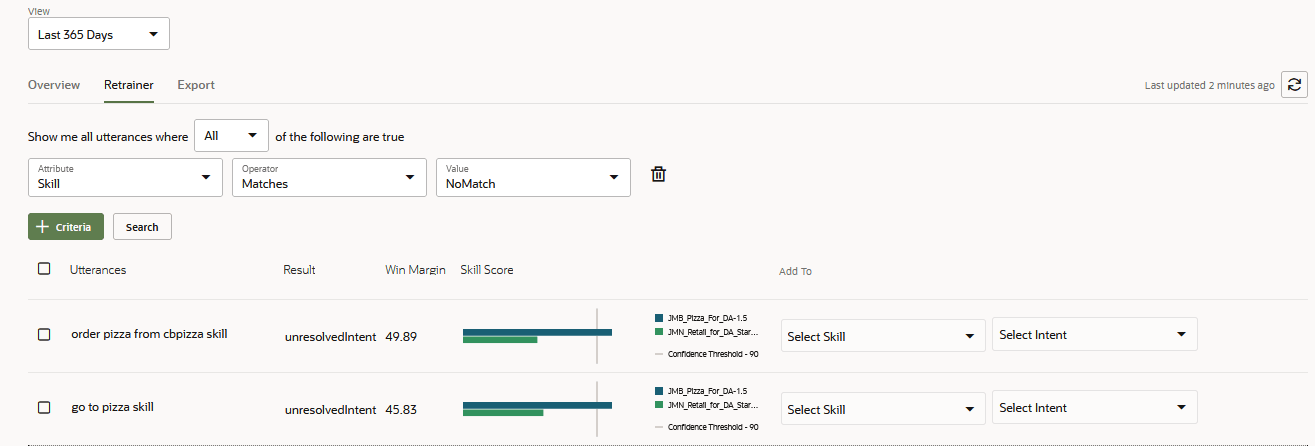This screenshot has height=446, width=1315.
Task: Open Select Skill for first utterance
Action: [882, 337]
